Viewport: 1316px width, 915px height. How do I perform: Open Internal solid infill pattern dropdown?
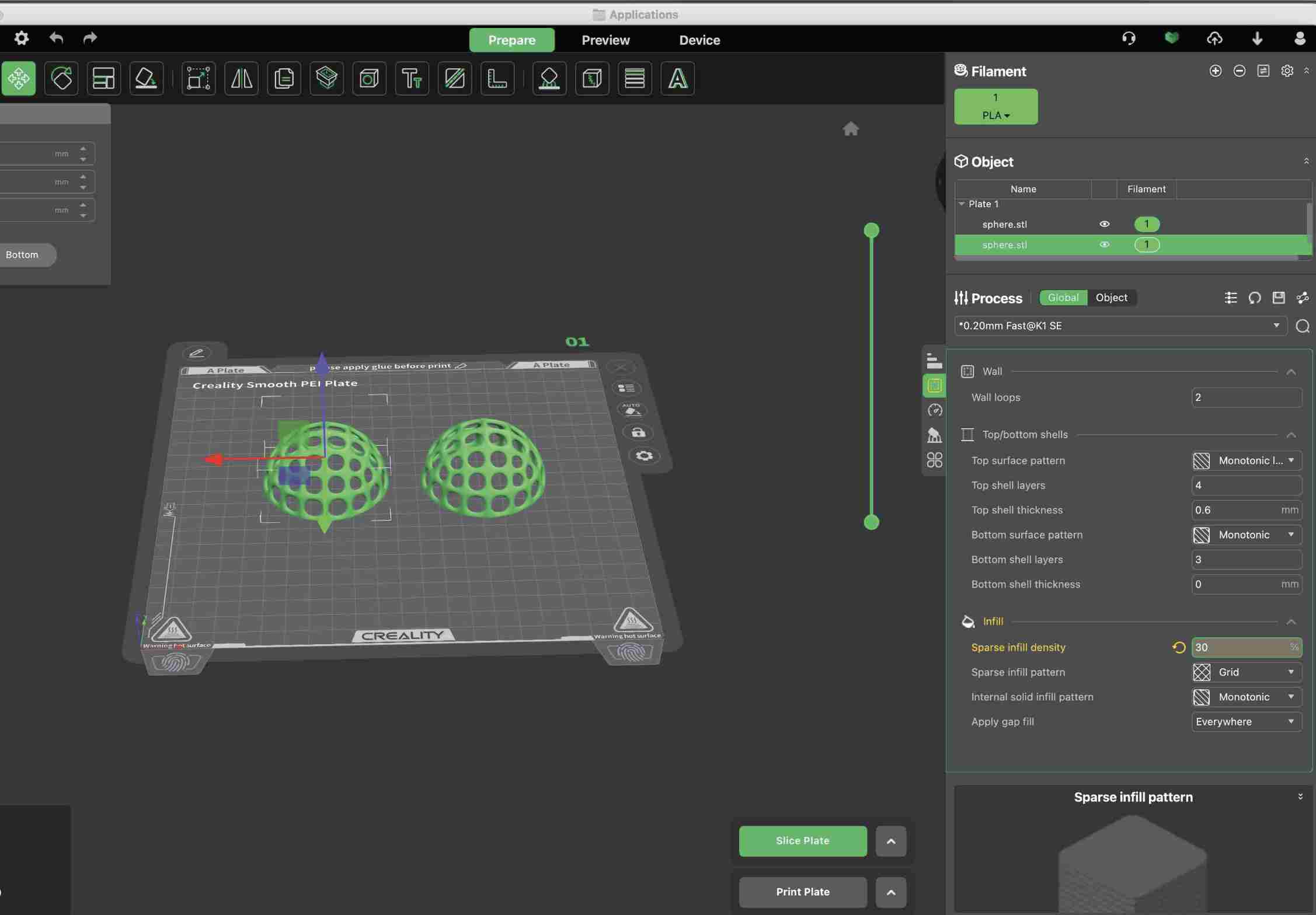tap(1246, 697)
